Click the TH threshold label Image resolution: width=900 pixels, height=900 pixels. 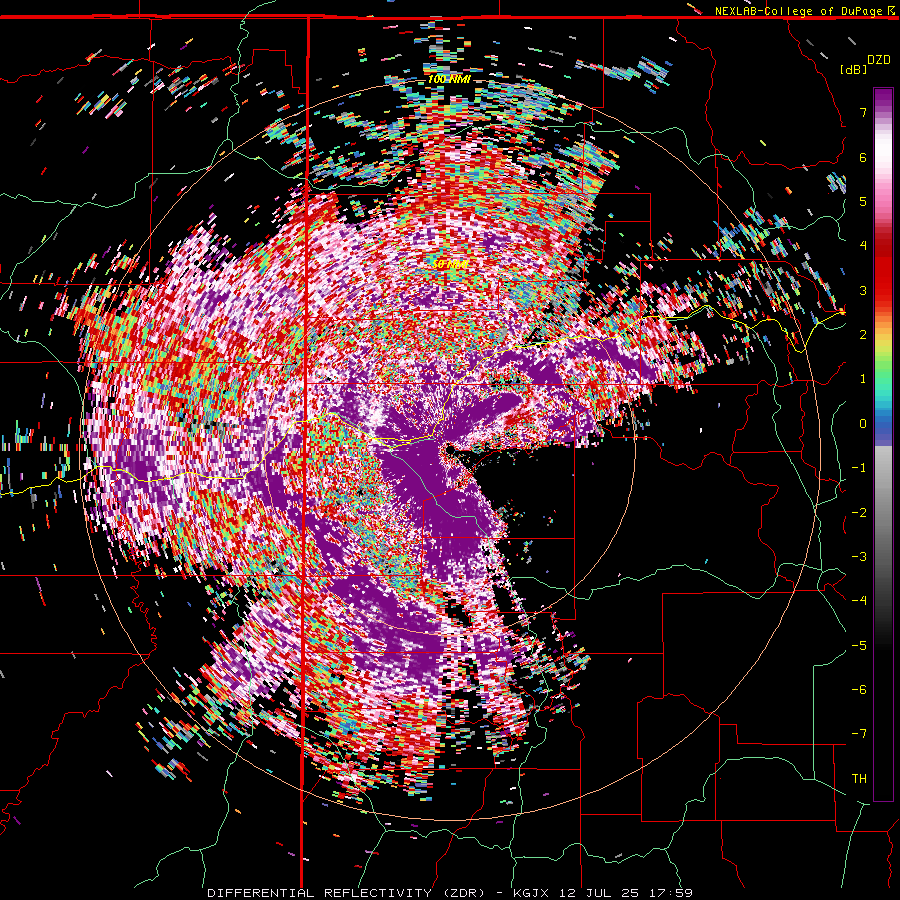pos(859,779)
